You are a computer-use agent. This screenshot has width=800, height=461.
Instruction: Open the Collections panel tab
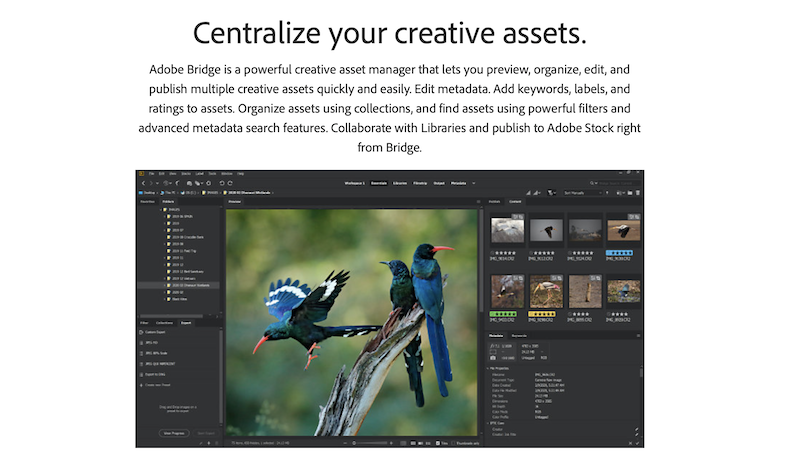(164, 323)
